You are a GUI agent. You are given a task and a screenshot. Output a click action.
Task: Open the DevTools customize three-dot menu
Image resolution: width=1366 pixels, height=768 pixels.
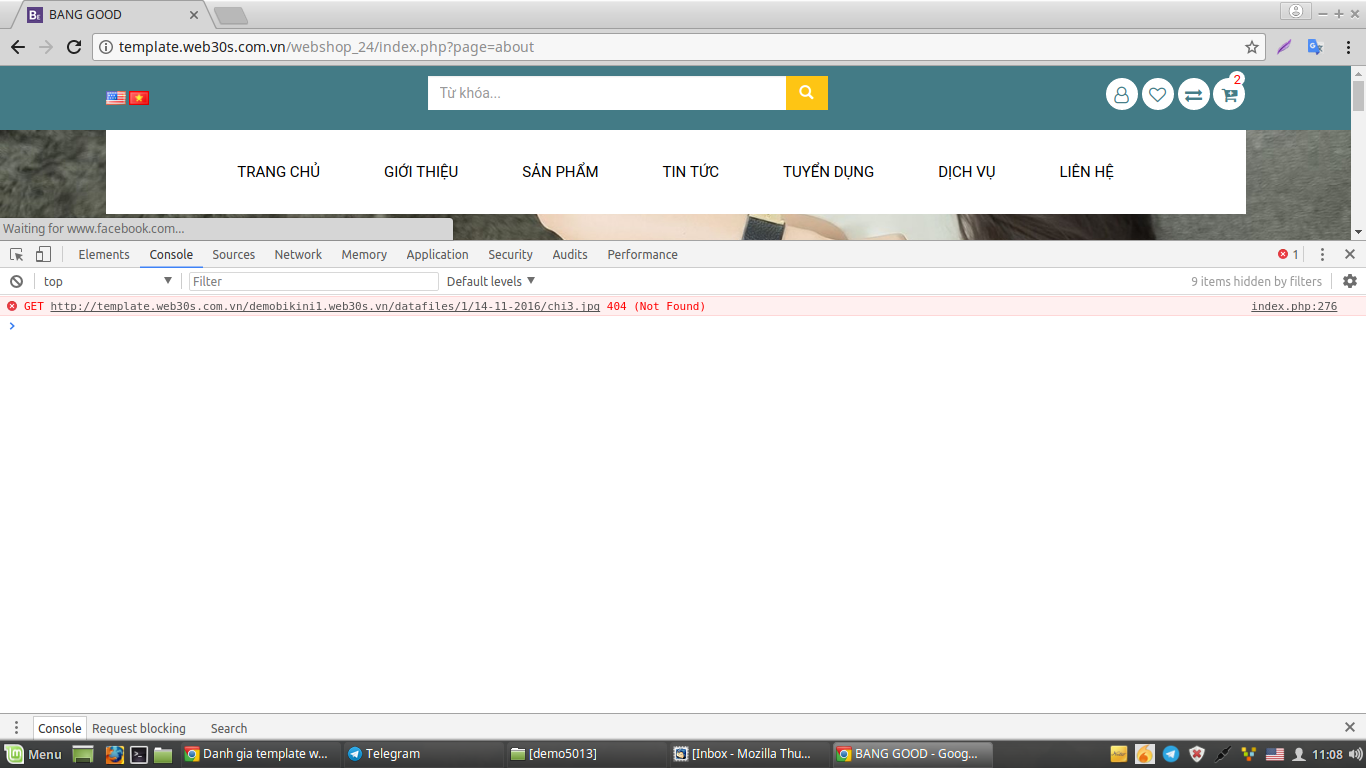[x=1322, y=254]
